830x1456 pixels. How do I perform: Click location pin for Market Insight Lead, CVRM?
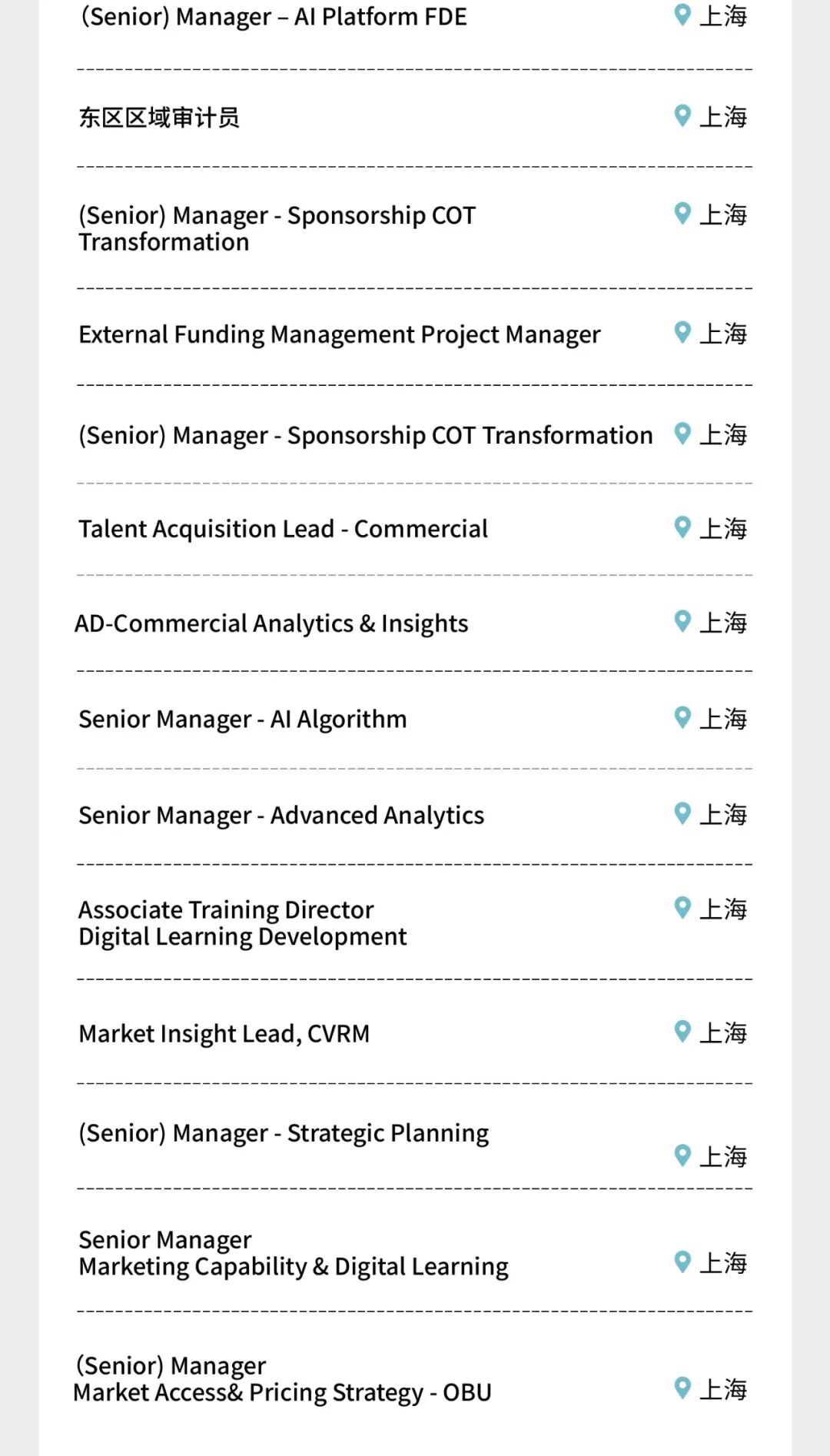pyautogui.click(x=682, y=1032)
